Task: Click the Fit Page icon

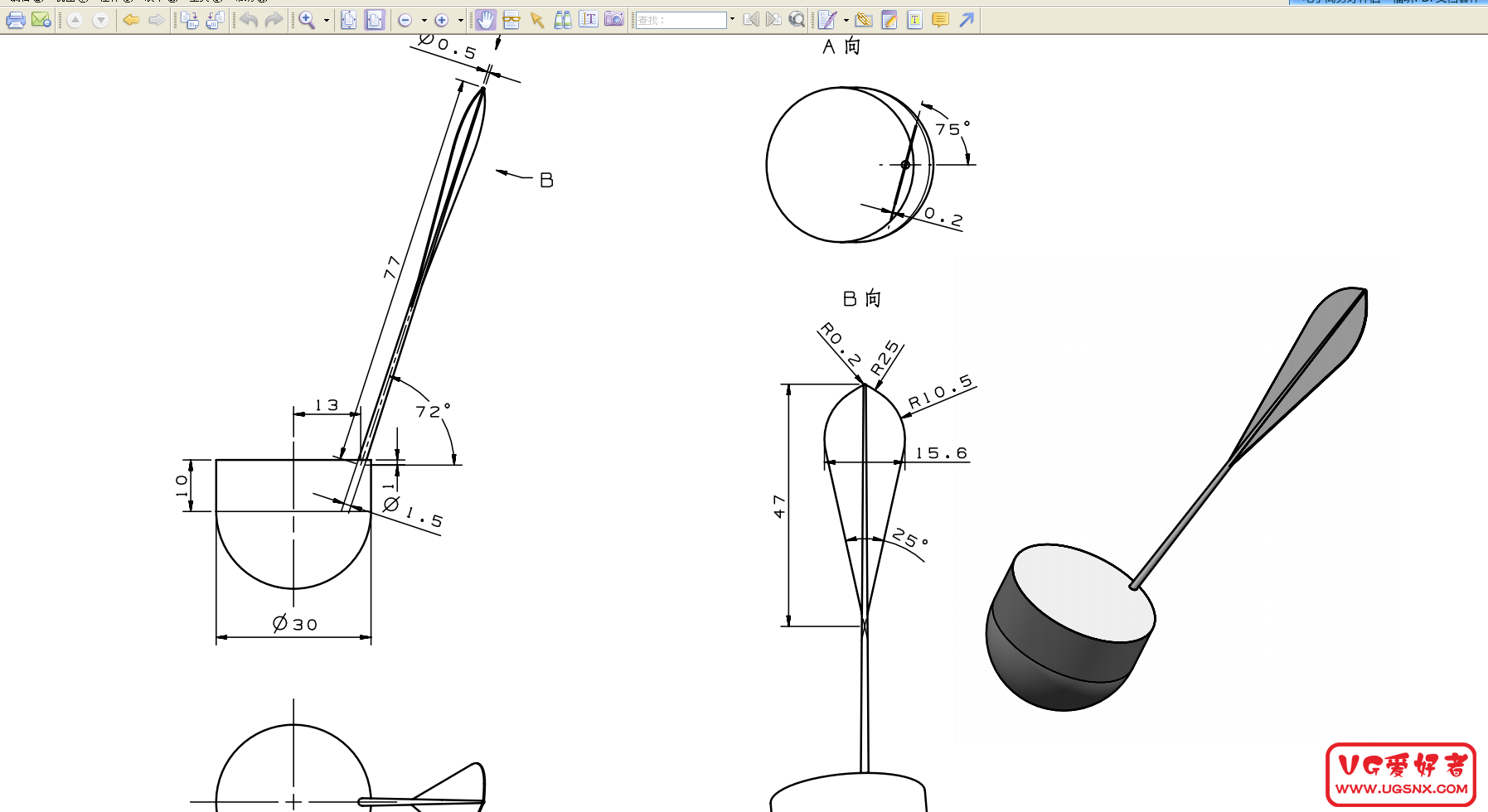Action: pos(349,20)
